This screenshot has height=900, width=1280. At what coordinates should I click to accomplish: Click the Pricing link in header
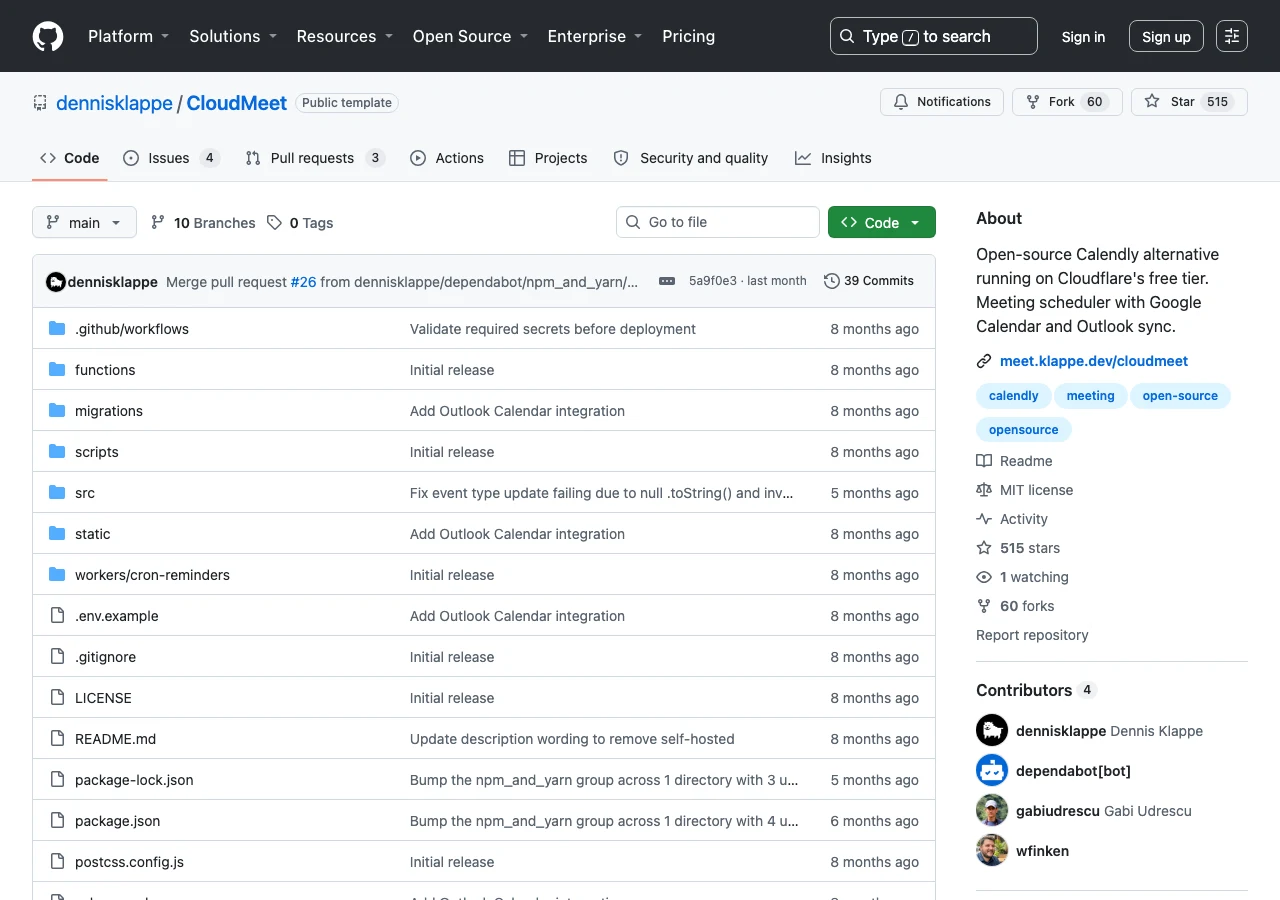point(688,36)
